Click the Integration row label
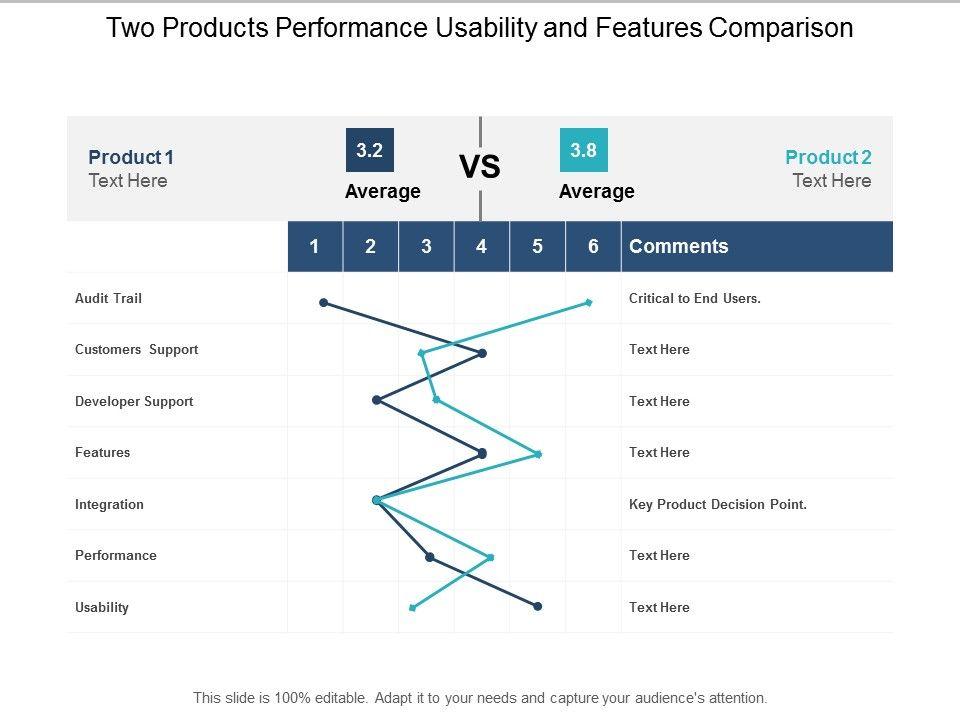This screenshot has height=720, width=960. click(x=109, y=504)
